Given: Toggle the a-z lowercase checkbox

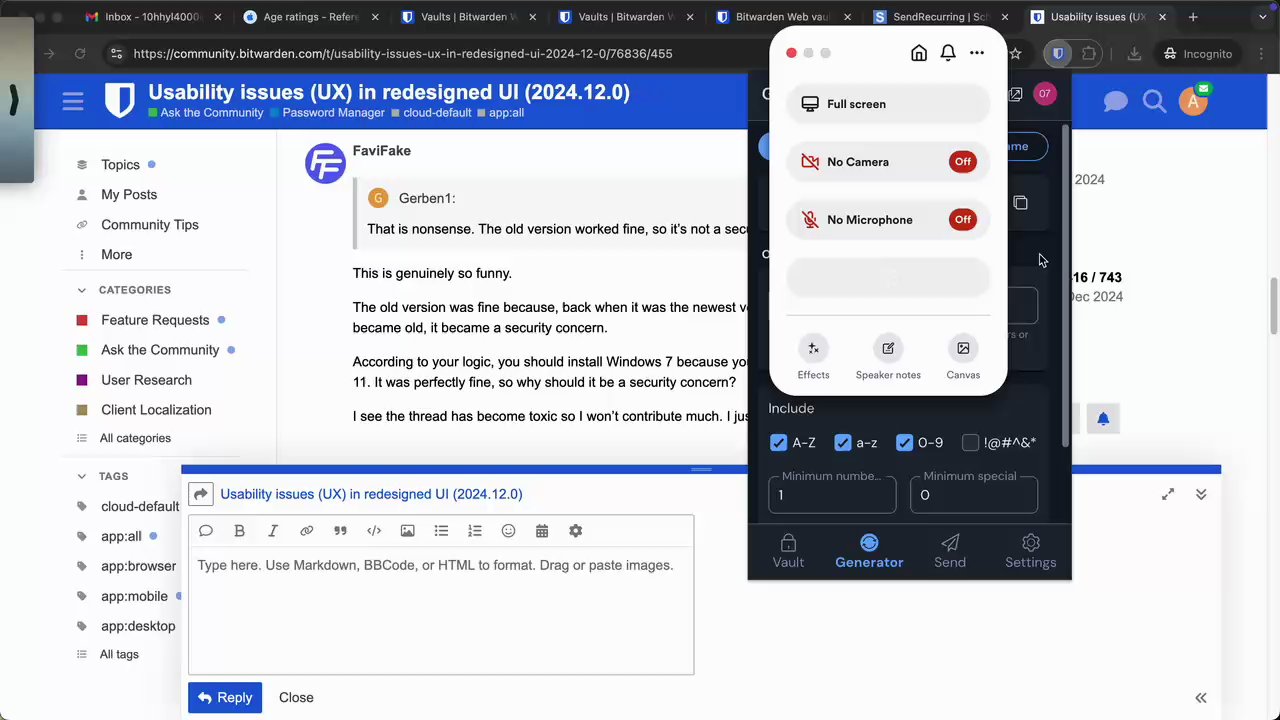Looking at the screenshot, I should click(x=843, y=443).
